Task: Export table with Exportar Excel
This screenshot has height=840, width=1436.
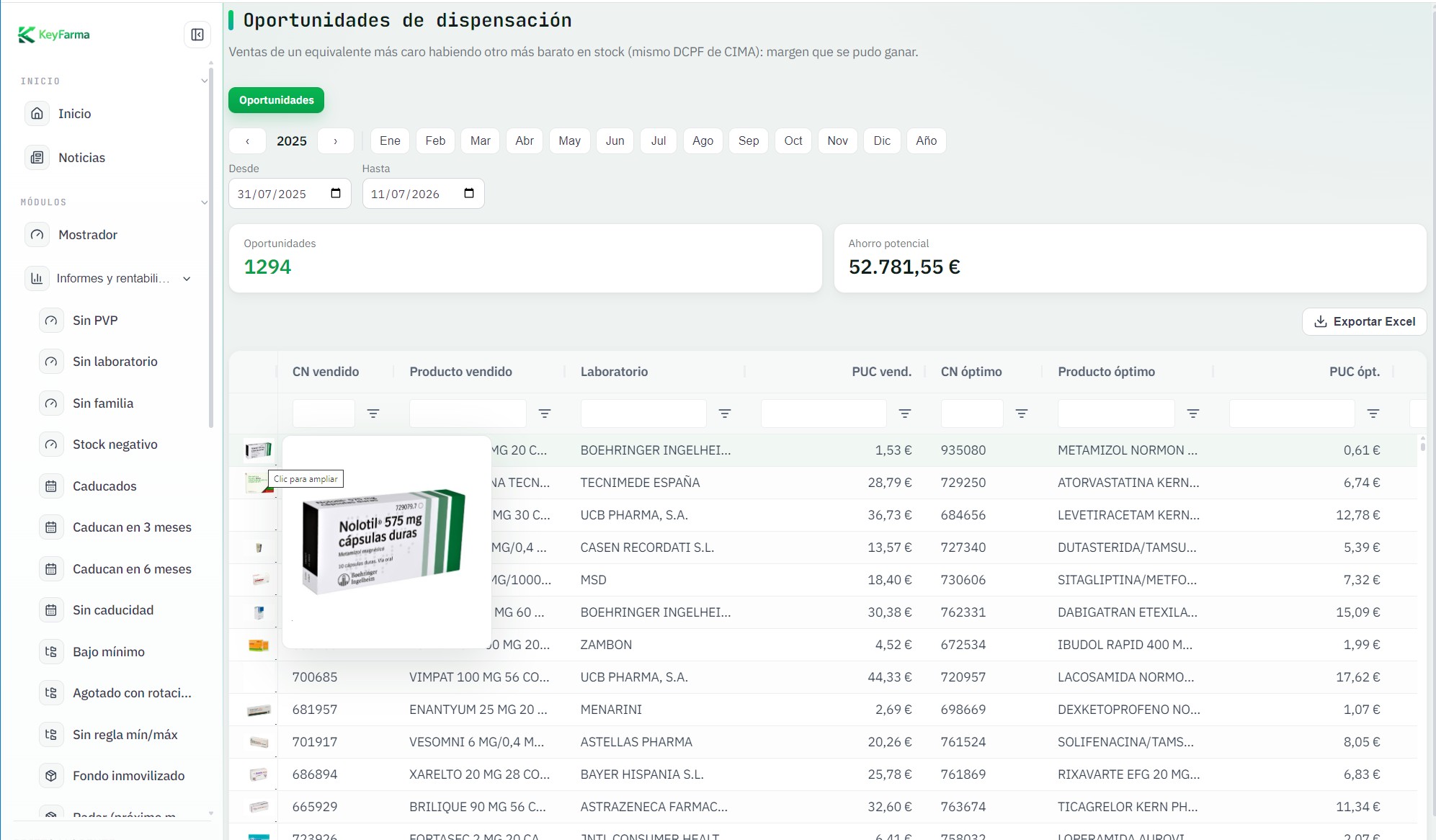Action: coord(1364,321)
